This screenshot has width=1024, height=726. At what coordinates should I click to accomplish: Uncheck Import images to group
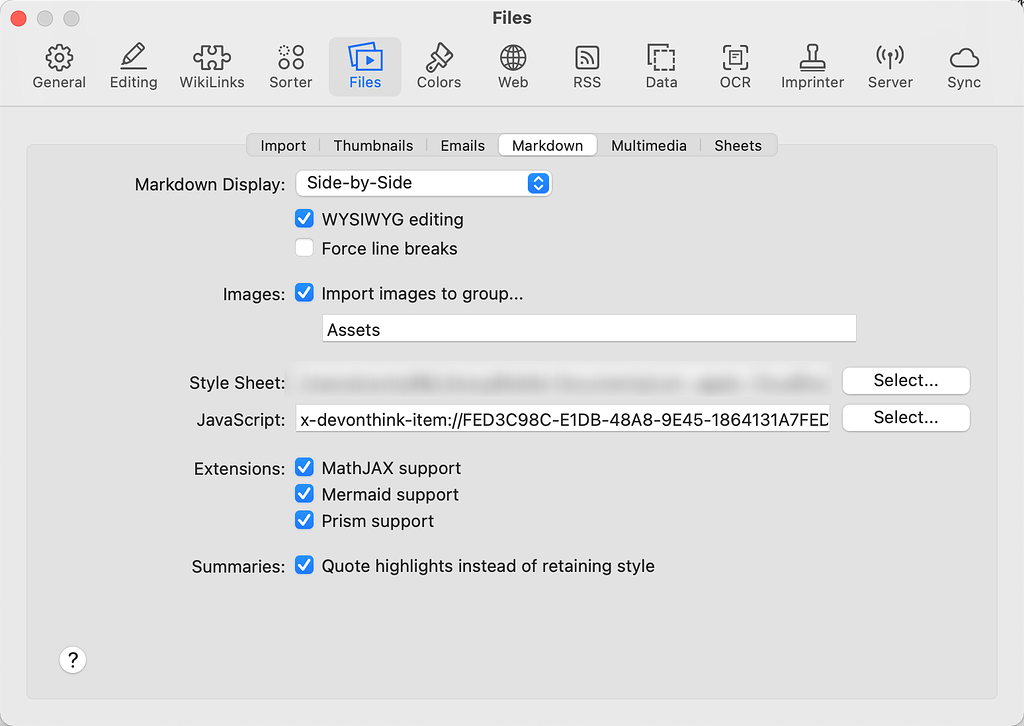point(304,293)
